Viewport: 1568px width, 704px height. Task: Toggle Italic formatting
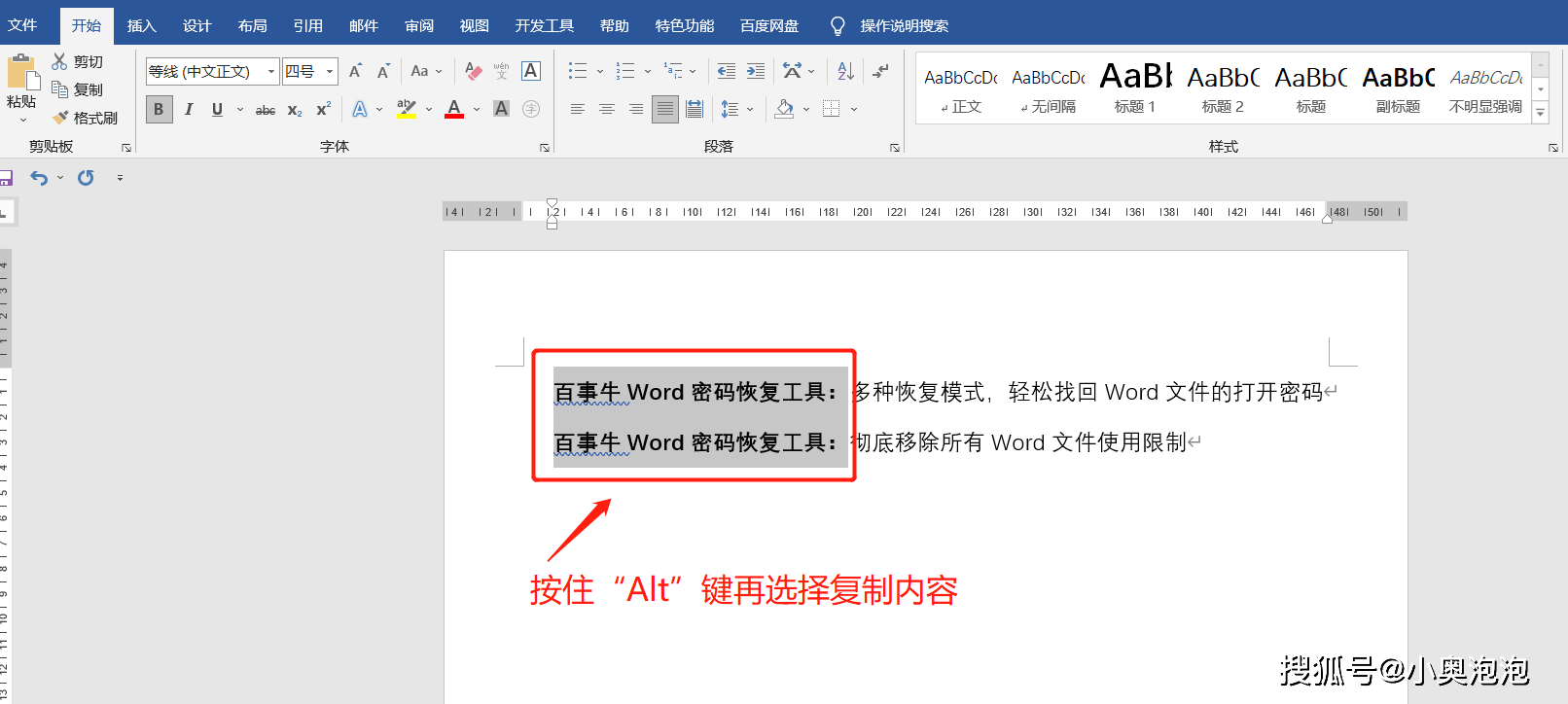coord(189,109)
